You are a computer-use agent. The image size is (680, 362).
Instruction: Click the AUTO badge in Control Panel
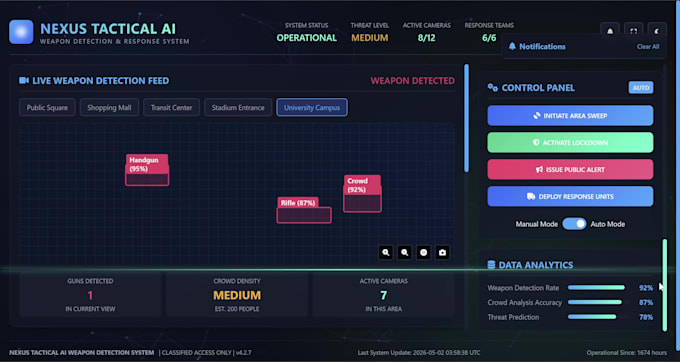pyautogui.click(x=641, y=88)
